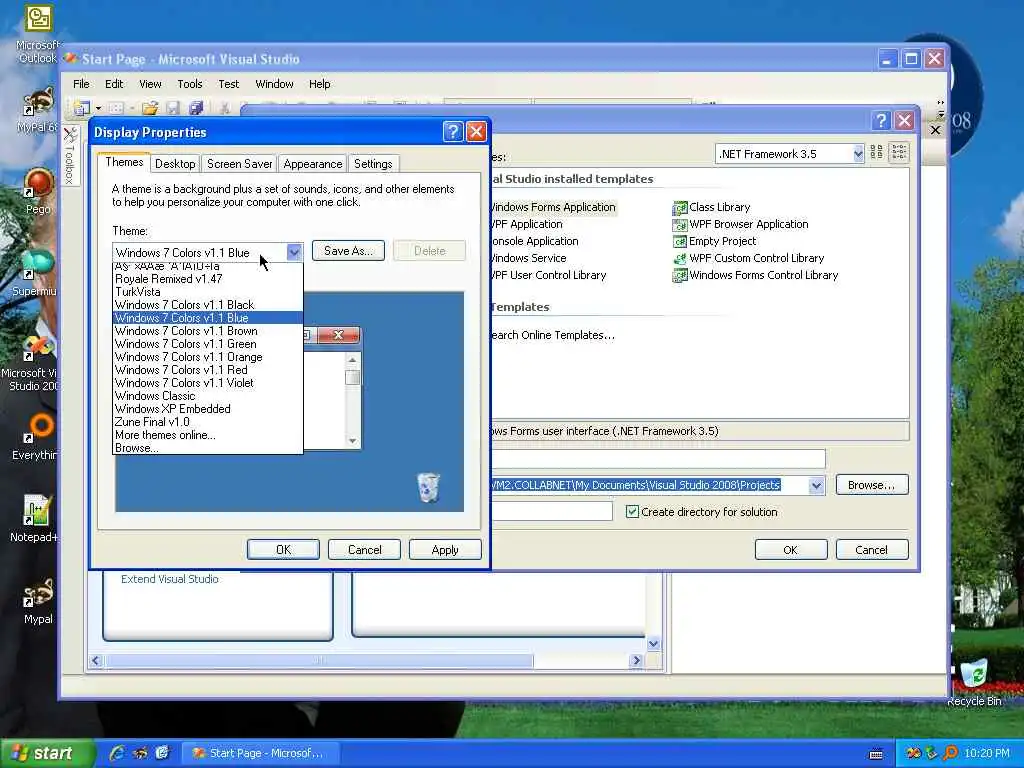1024x768 pixels.
Task: Select the Empty Project template
Action: click(714, 241)
